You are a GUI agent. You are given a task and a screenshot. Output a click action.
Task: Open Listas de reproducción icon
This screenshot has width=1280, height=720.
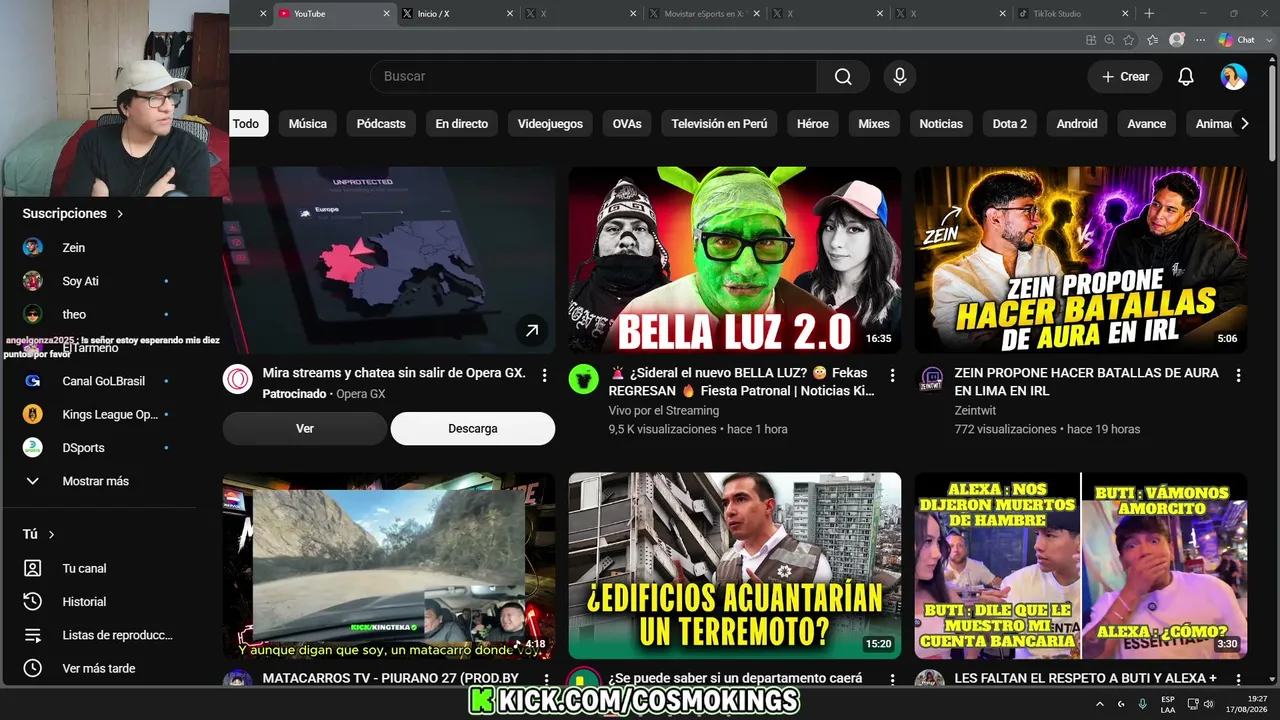[x=33, y=635]
